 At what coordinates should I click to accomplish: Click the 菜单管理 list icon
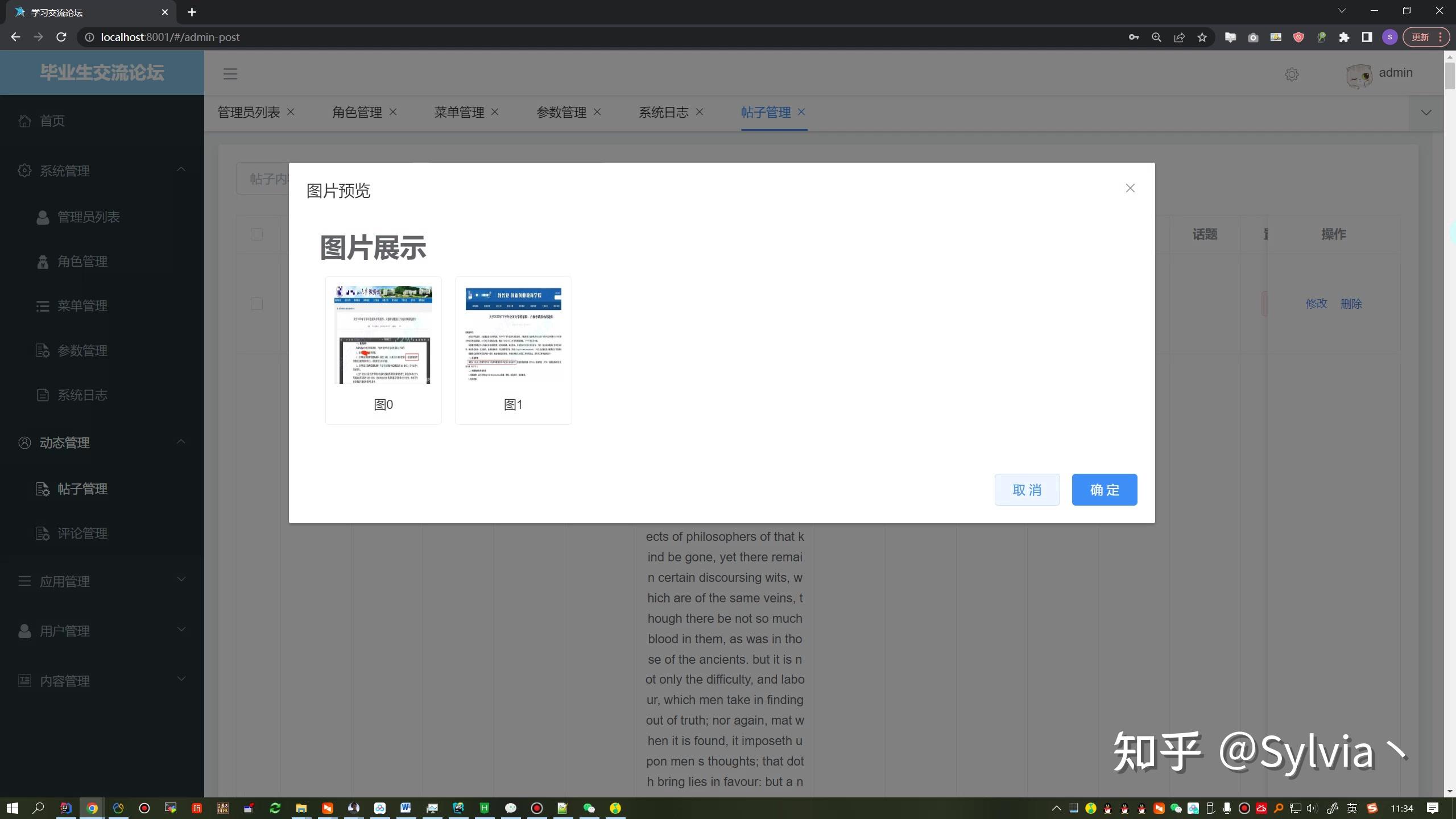point(43,305)
